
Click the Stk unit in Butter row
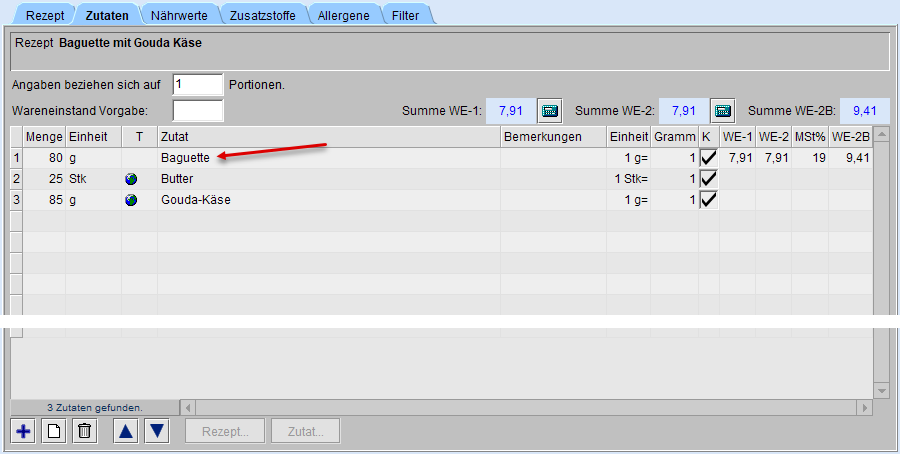77,179
